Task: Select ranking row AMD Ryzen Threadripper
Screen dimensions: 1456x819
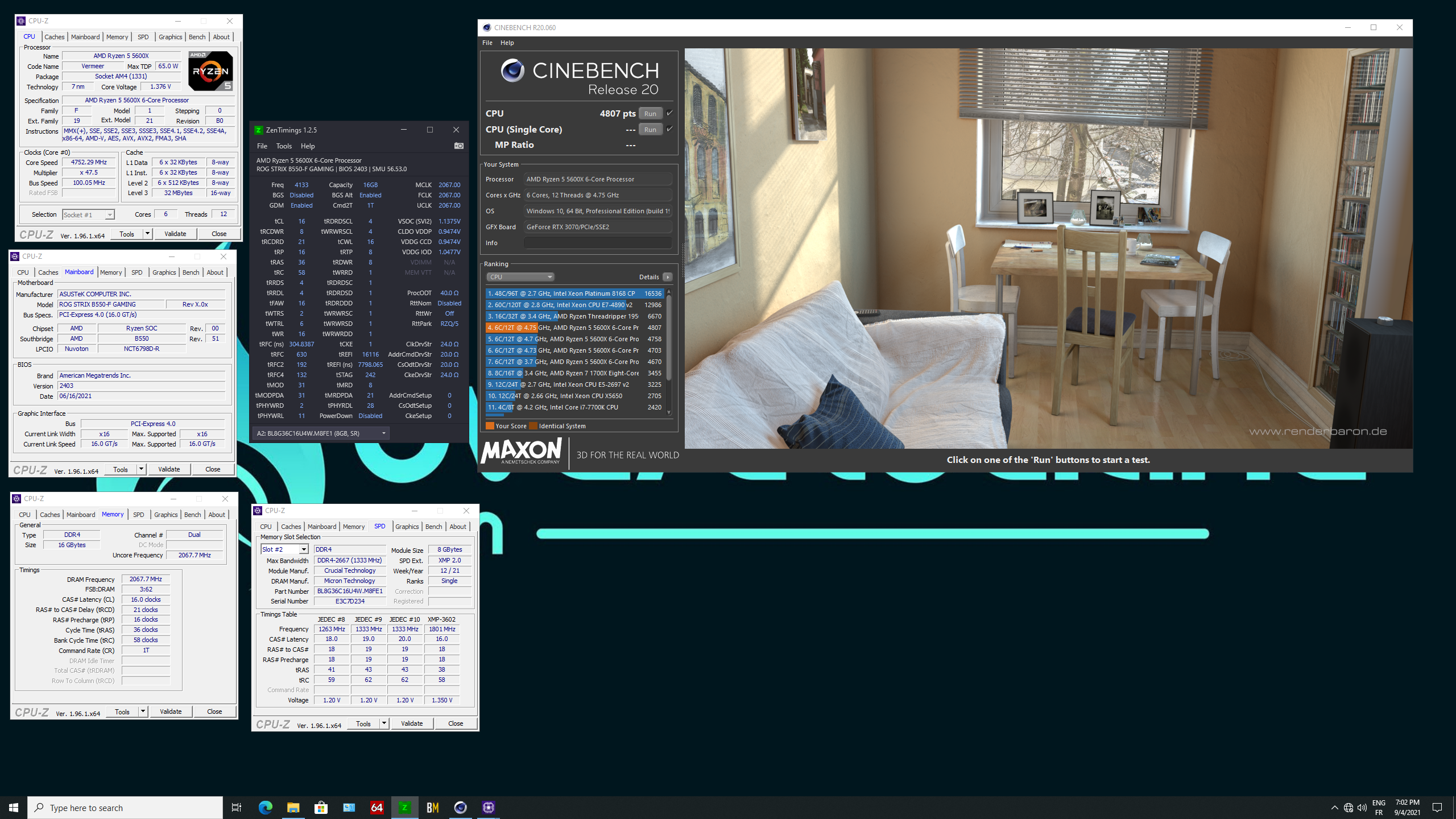Action: 574,316
